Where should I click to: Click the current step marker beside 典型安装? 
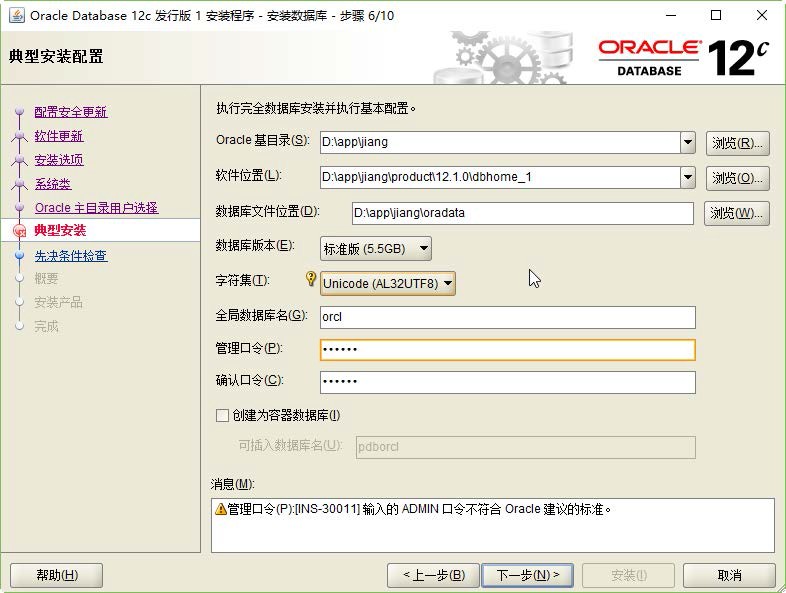[x=20, y=231]
